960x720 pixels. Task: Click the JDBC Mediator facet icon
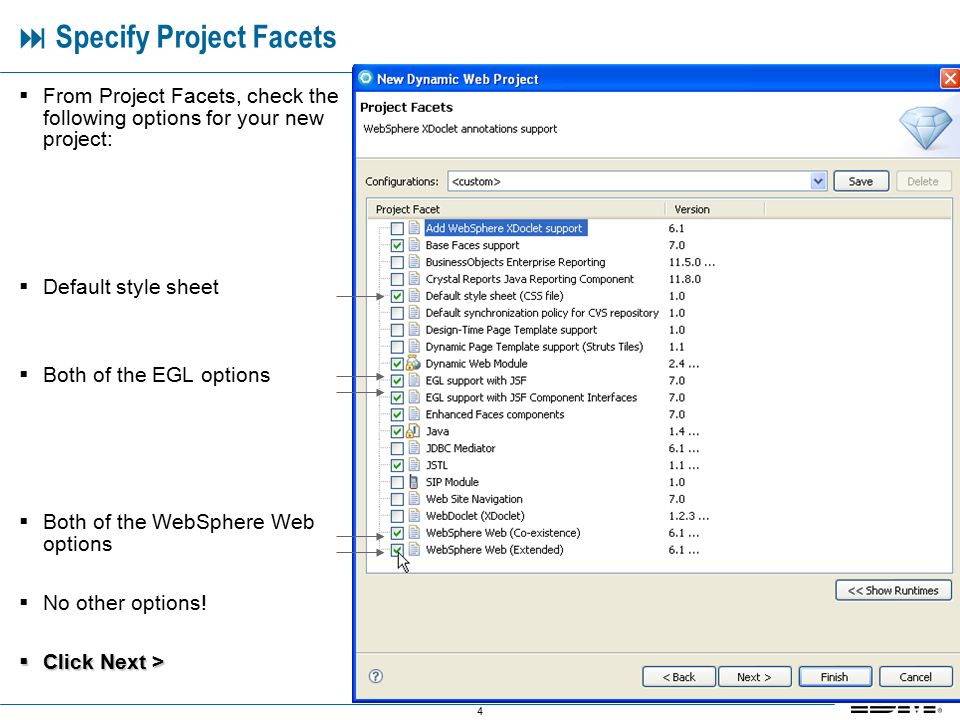[x=414, y=448]
